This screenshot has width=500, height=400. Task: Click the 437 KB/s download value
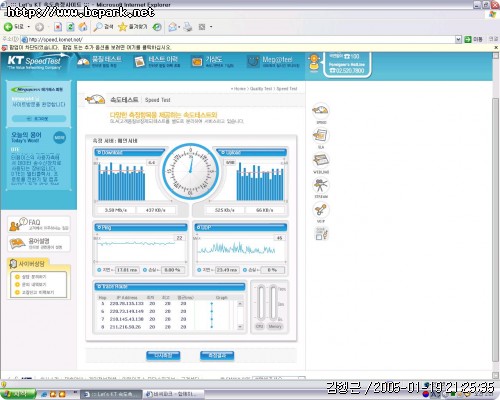(156, 210)
